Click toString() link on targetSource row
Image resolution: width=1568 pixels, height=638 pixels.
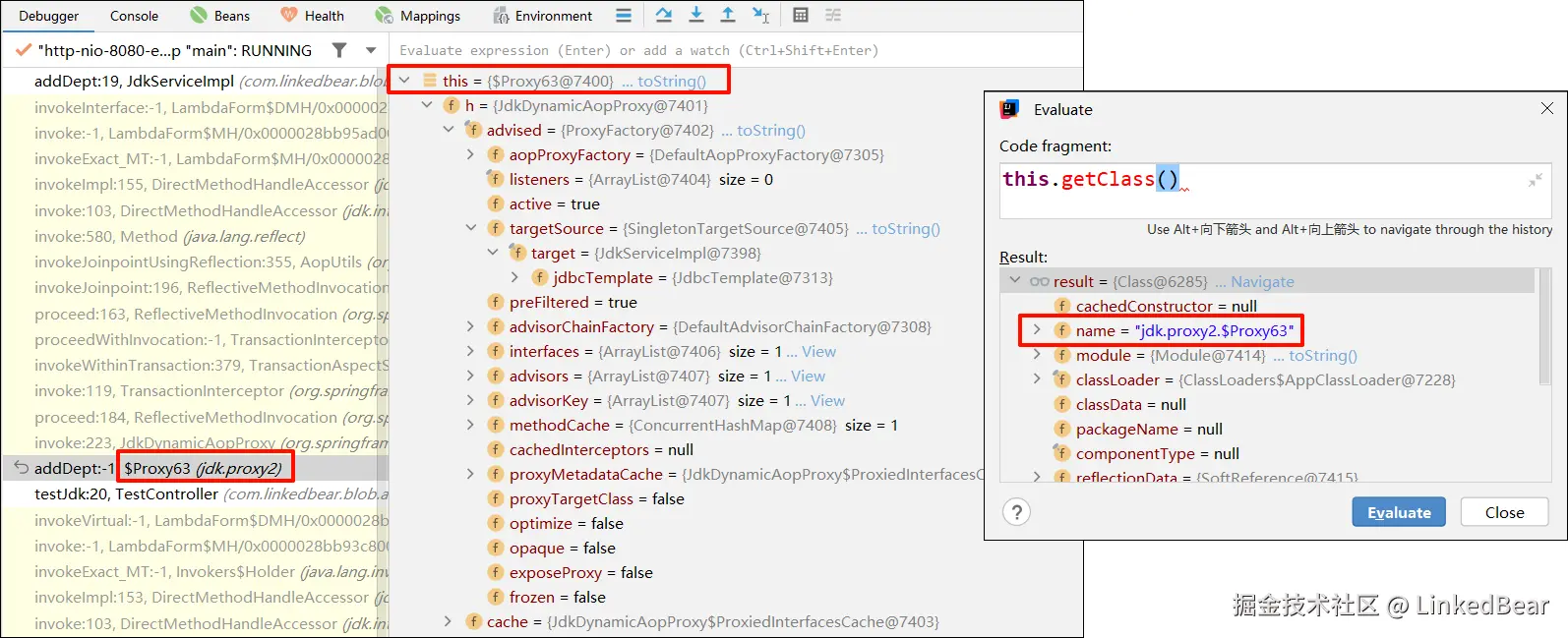click(906, 228)
